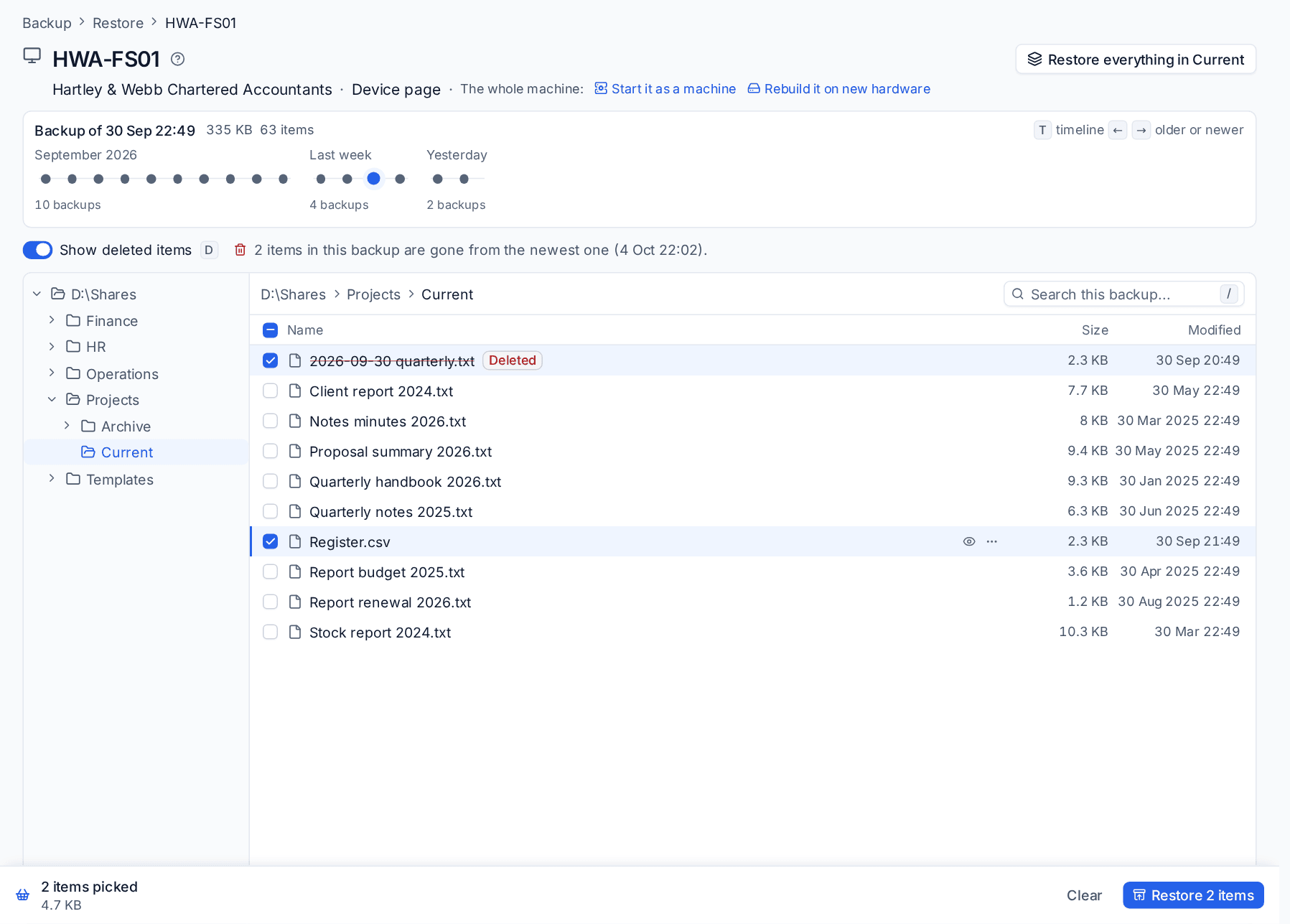Open the more options menu for Register.csv
The width and height of the screenshot is (1290, 924).
coord(992,541)
